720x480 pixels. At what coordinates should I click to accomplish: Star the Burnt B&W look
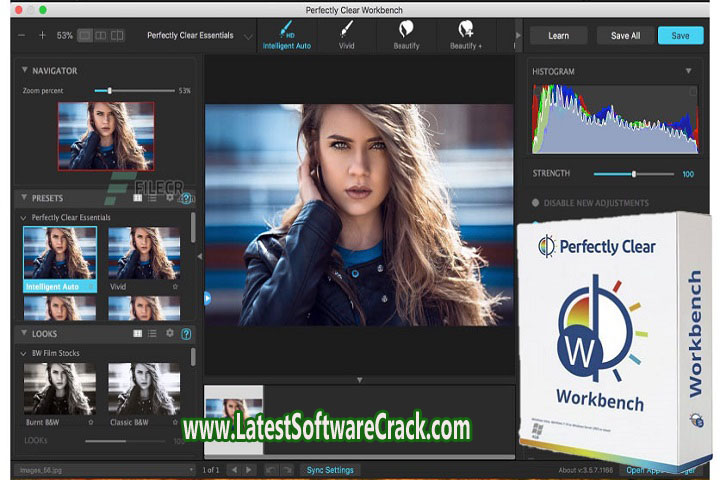92,422
